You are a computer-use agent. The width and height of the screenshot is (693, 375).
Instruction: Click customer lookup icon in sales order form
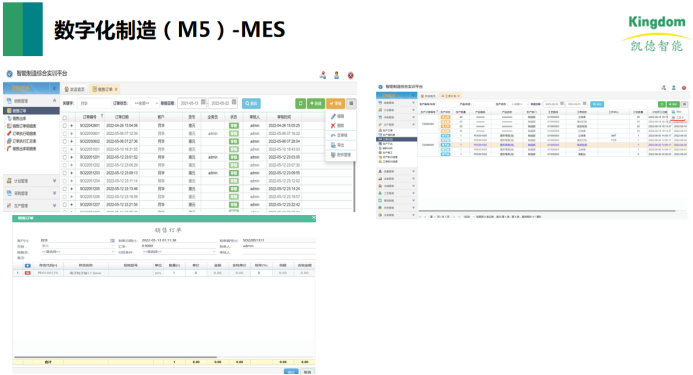112,241
